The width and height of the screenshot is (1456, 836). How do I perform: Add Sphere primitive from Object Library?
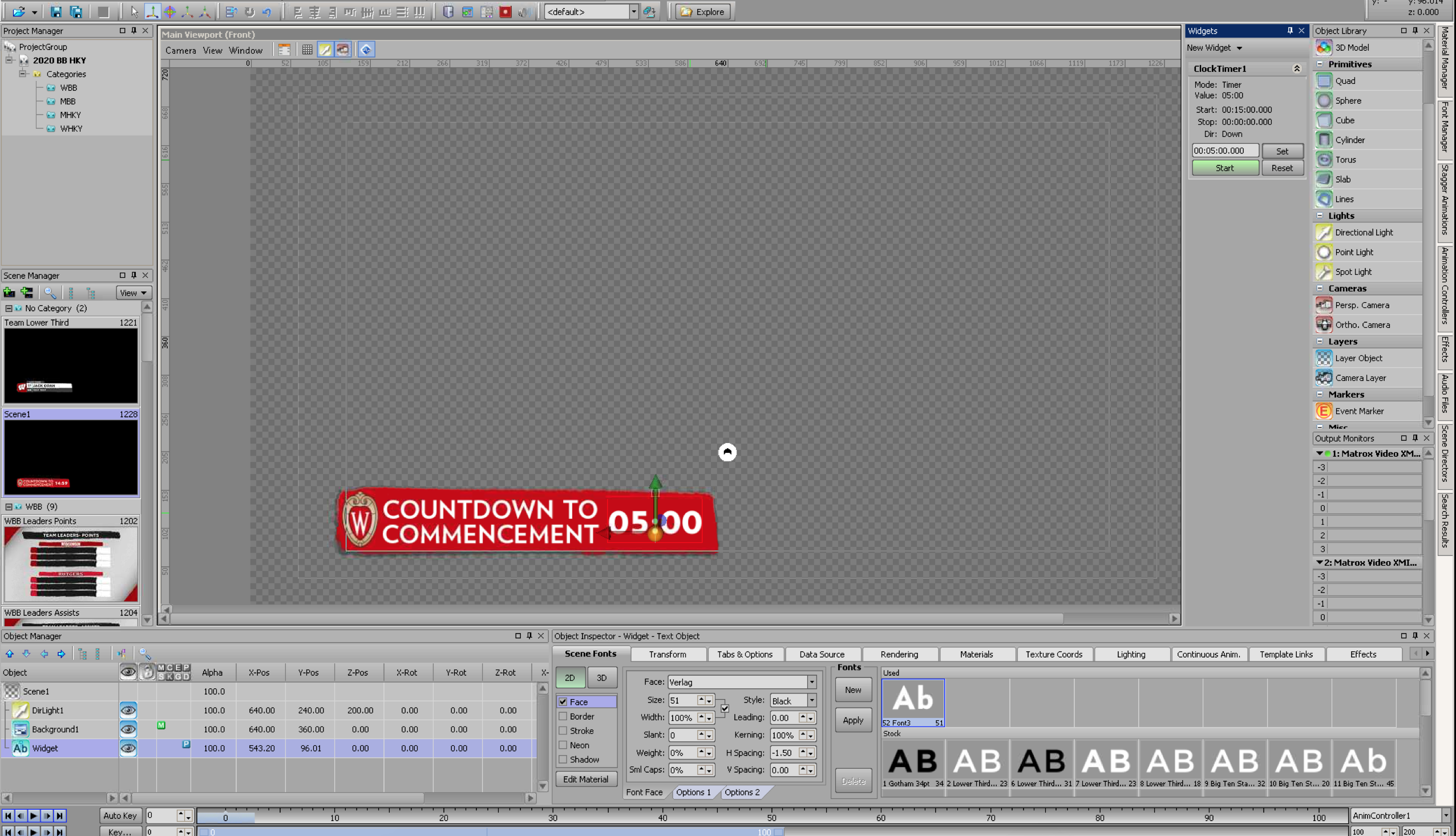(1348, 100)
